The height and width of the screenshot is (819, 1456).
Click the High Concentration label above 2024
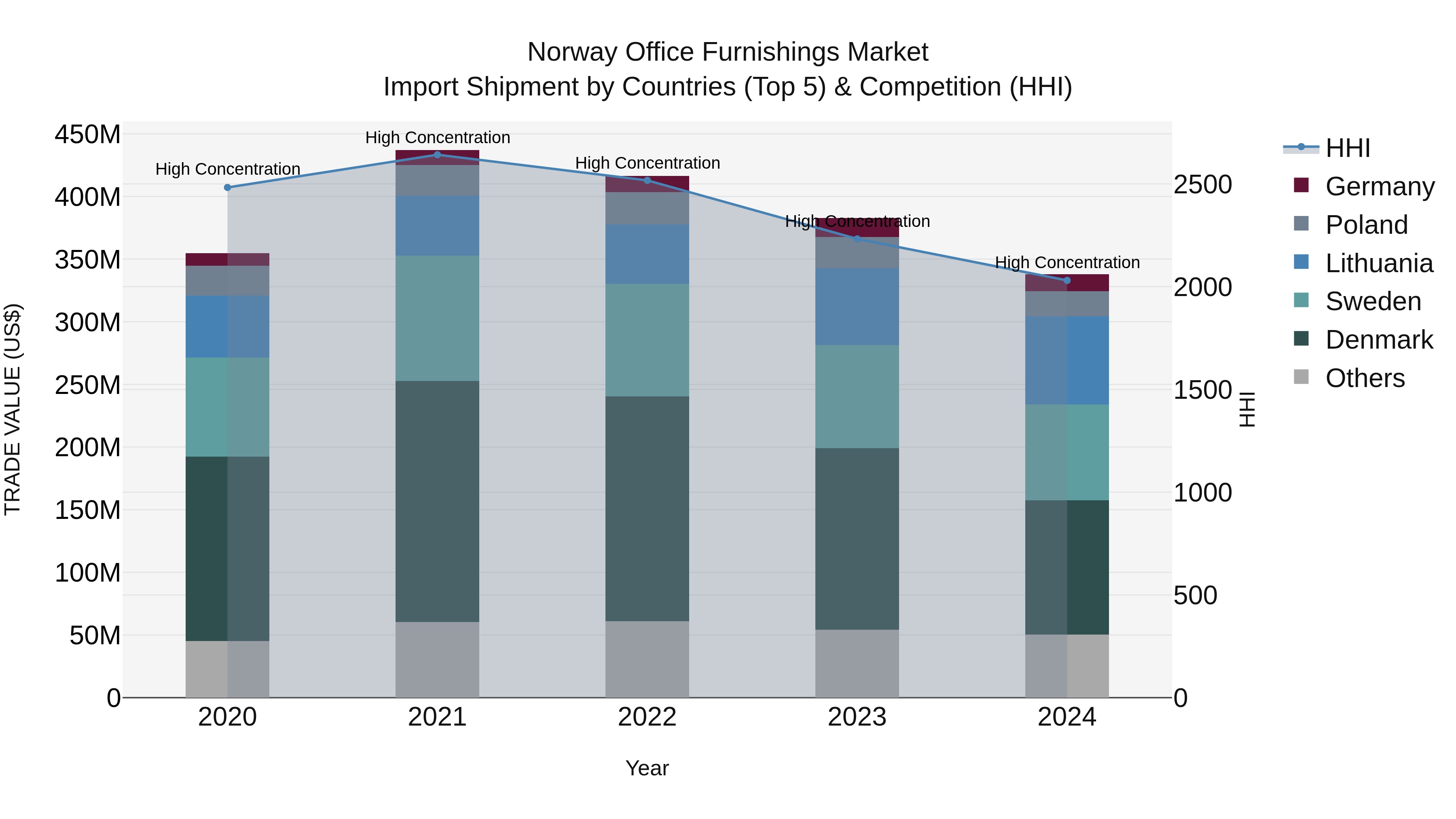click(1067, 262)
